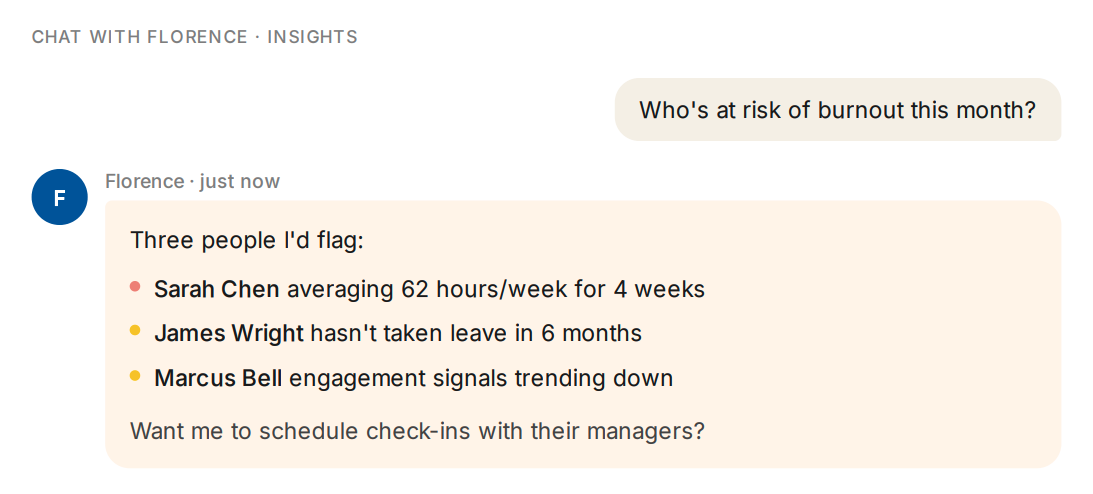
Task: Click 'hasn't taken leave in 6 months' text
Action: (x=476, y=334)
